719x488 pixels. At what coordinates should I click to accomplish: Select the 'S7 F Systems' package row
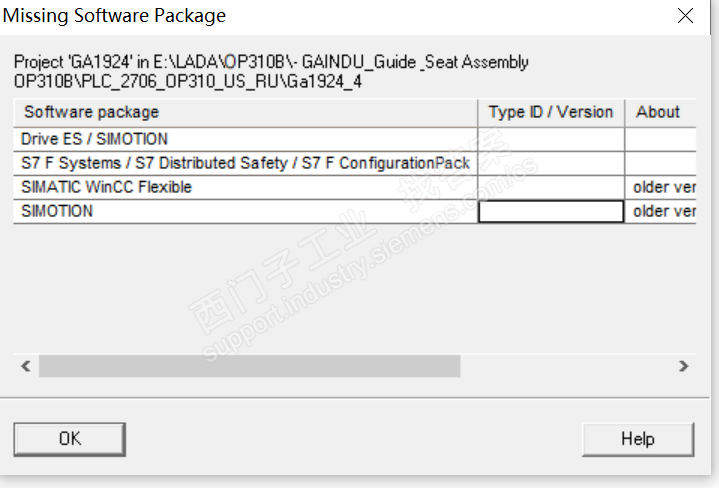246,163
